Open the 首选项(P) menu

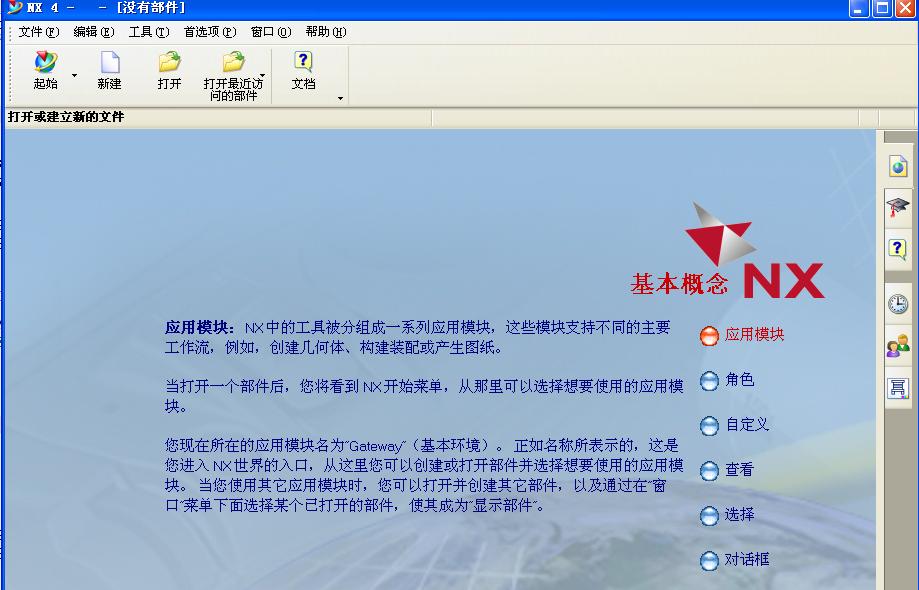210,32
